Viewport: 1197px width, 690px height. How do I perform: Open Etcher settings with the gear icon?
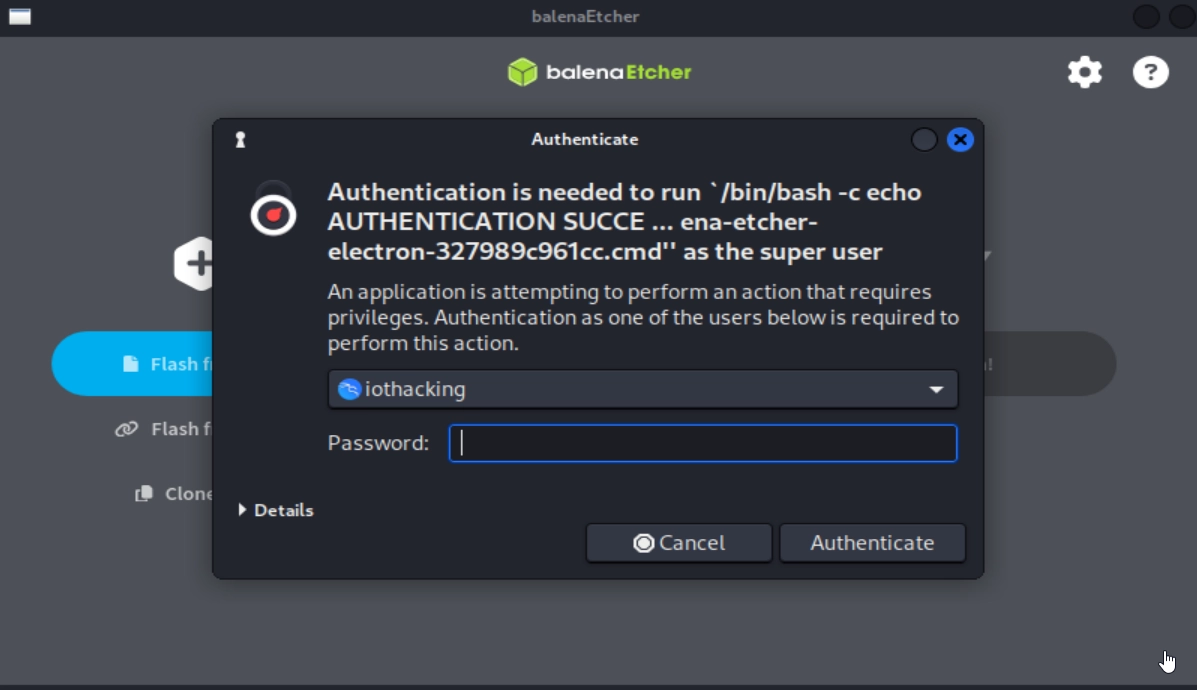[1084, 71]
